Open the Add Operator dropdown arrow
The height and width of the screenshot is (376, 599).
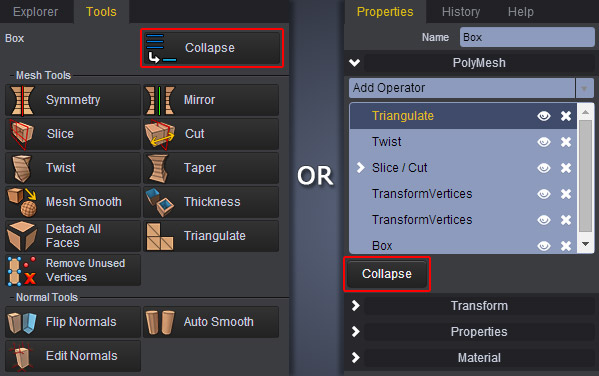coord(584,88)
